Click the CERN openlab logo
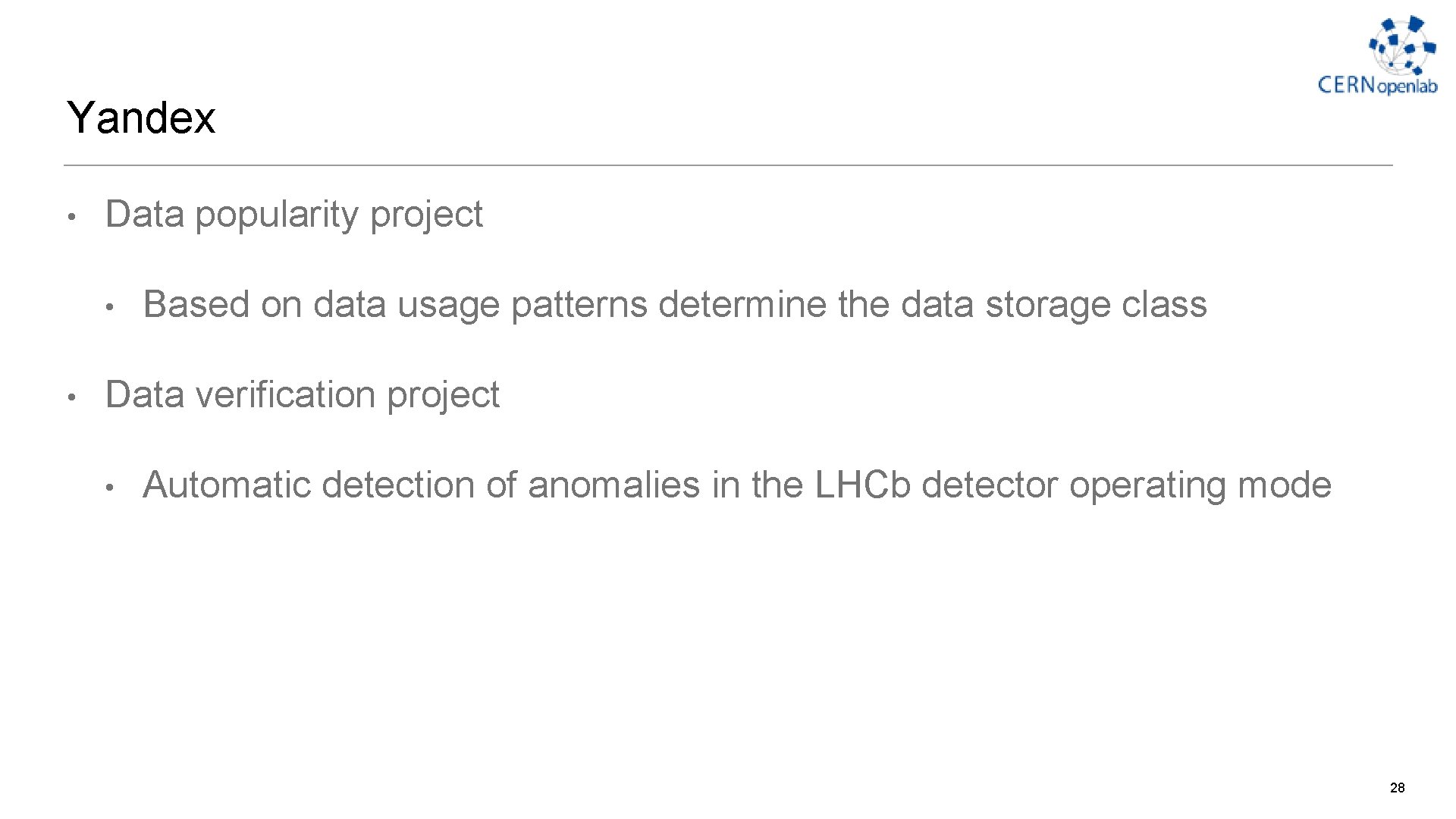 (1377, 55)
